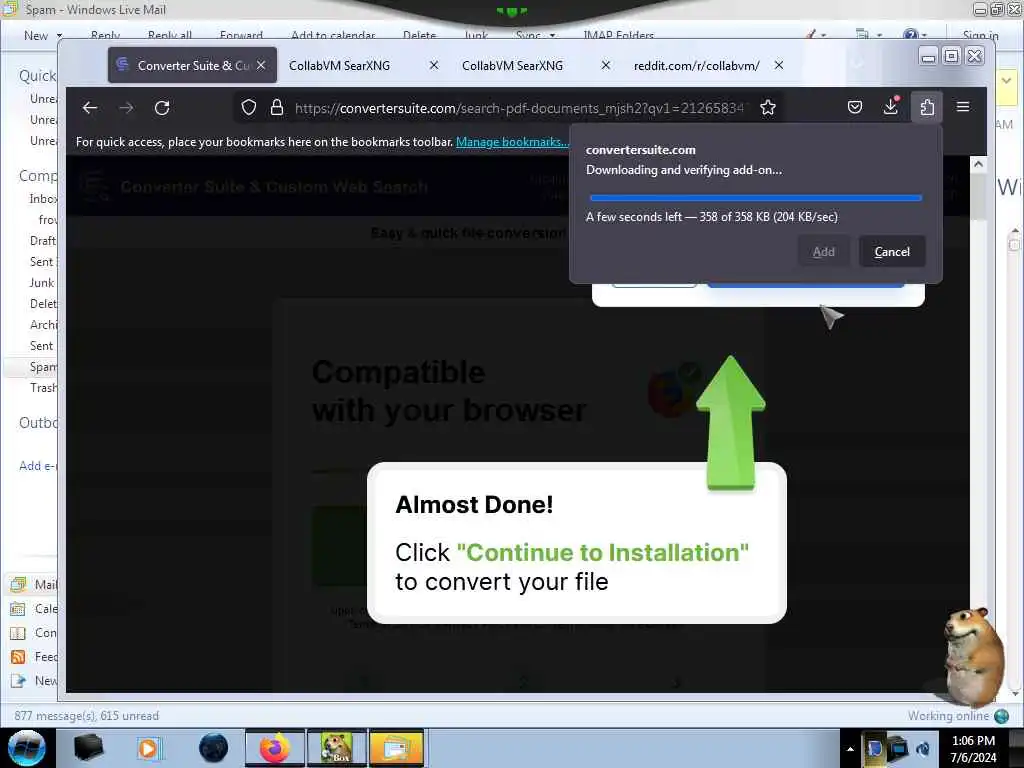Click the Add e-mail account link
This screenshot has width=1024, height=768.
[38, 466]
